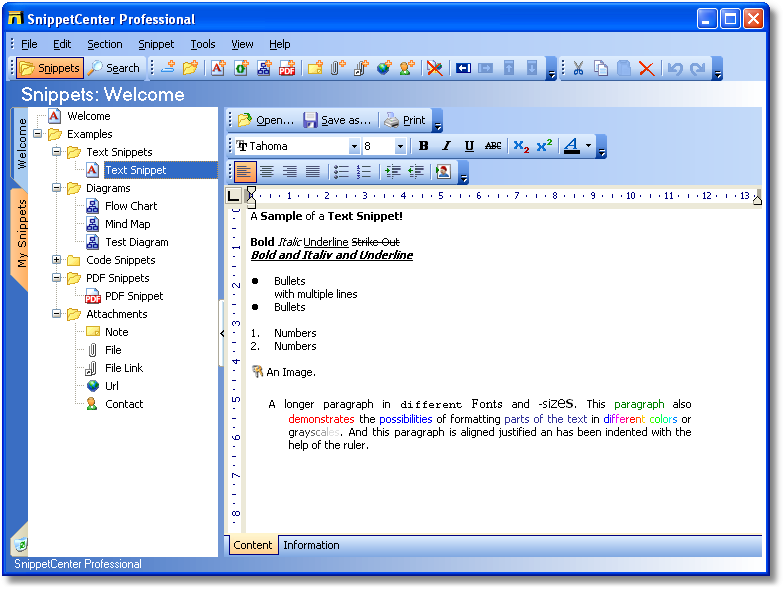The height and width of the screenshot is (590, 784).
Task: Open the Tools menu
Action: point(202,44)
